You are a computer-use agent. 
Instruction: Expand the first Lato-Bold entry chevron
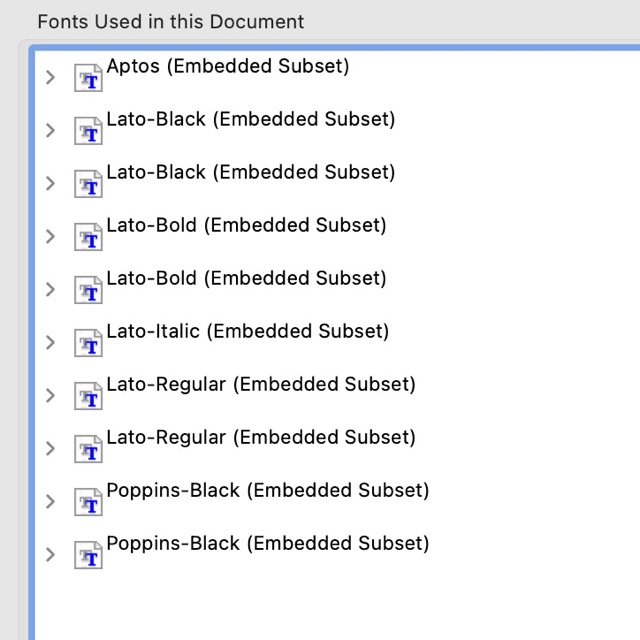point(50,236)
